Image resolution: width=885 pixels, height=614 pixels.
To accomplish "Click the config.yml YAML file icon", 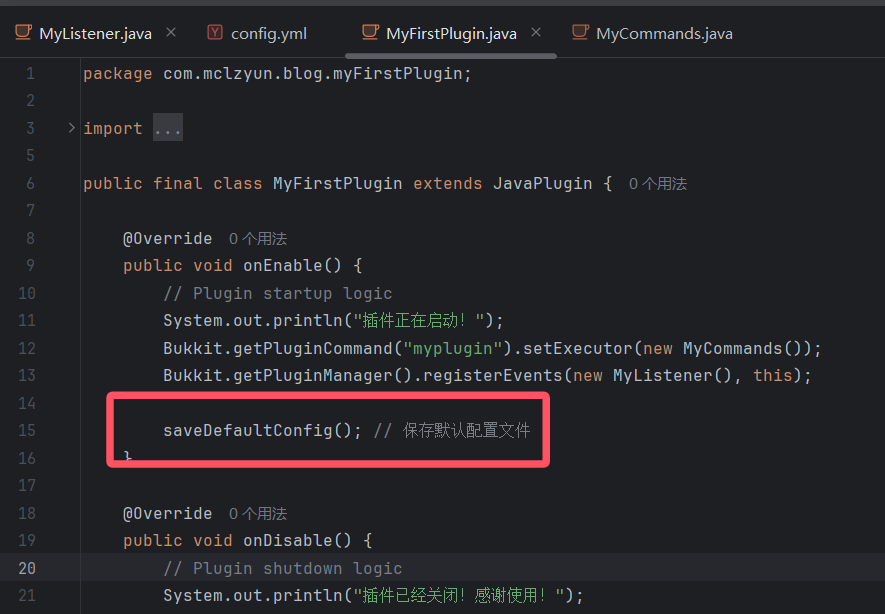I will [x=215, y=32].
